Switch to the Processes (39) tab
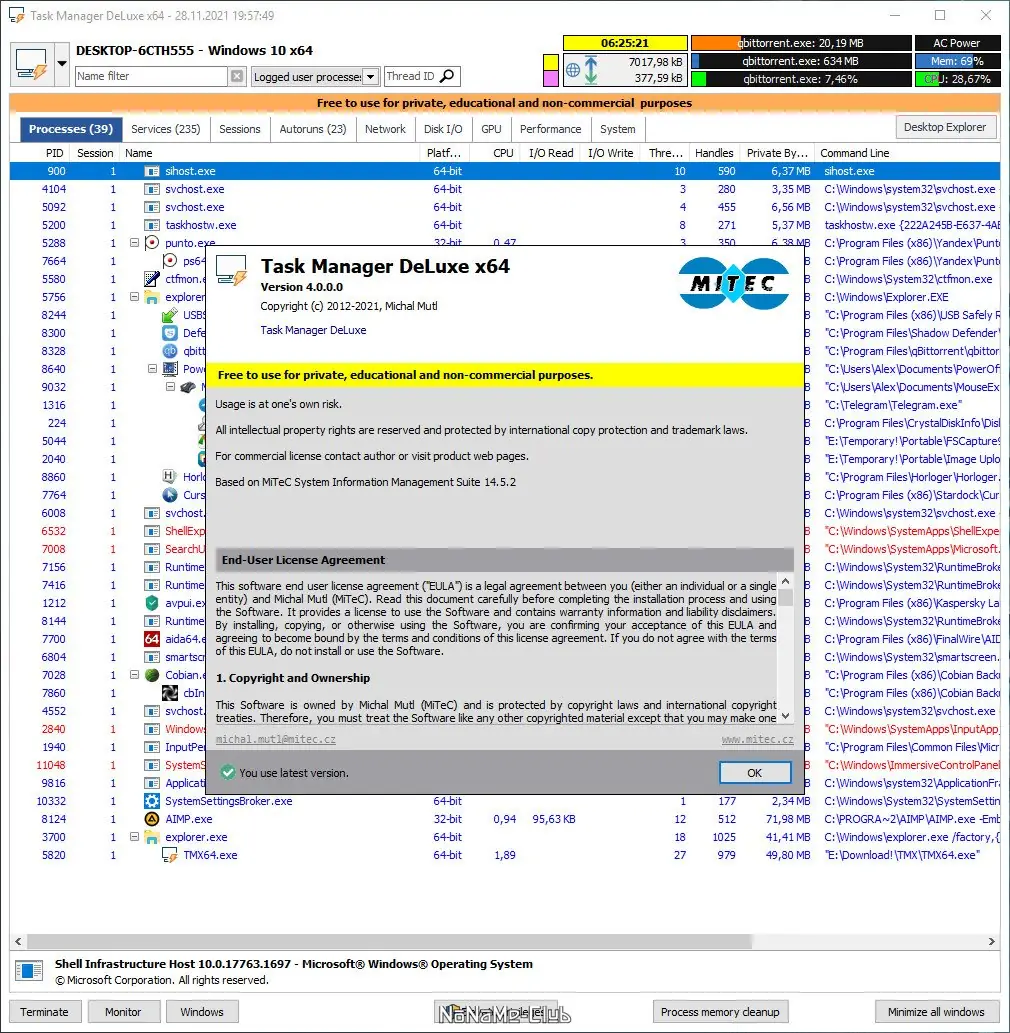This screenshot has height=1033, width=1010. pyautogui.click(x=70, y=129)
